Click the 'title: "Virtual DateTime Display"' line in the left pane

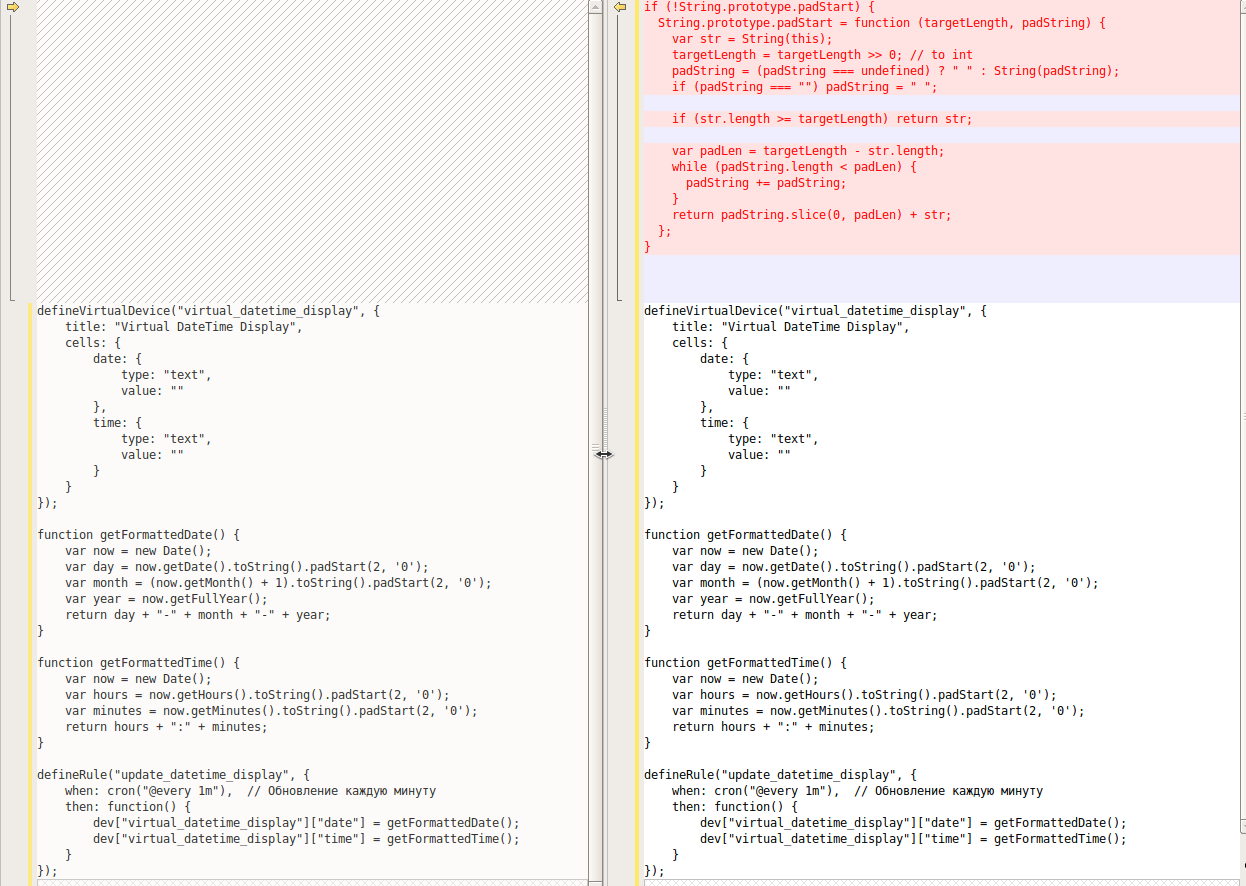tap(184, 327)
